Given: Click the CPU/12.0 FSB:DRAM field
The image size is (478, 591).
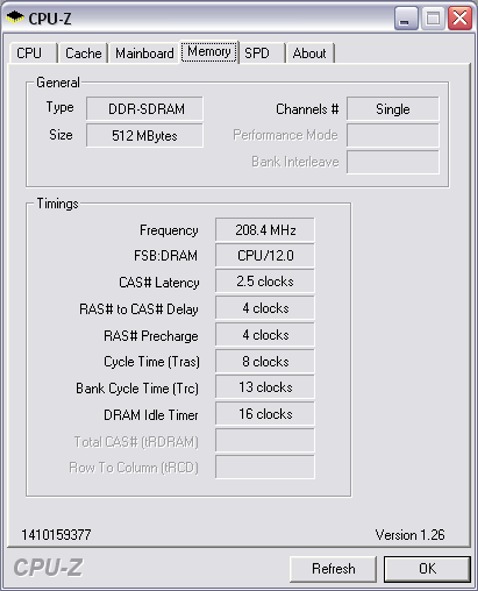Looking at the screenshot, I should [x=265, y=256].
